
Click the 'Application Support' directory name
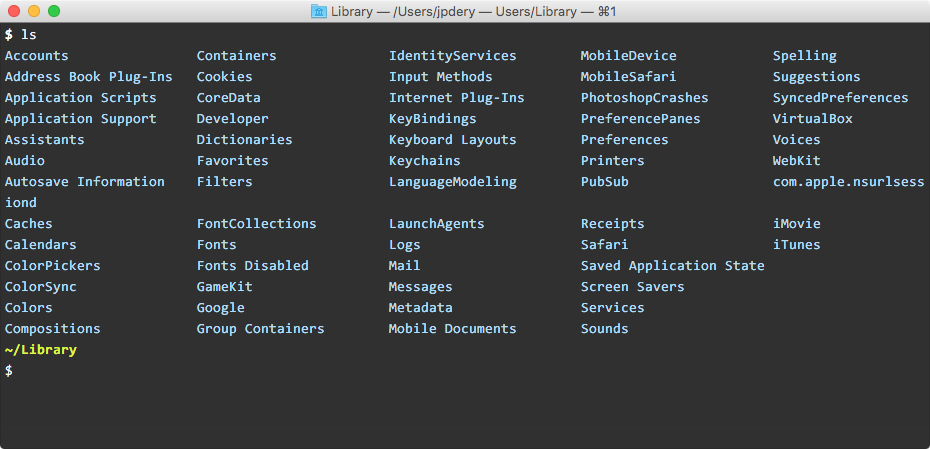click(80, 118)
